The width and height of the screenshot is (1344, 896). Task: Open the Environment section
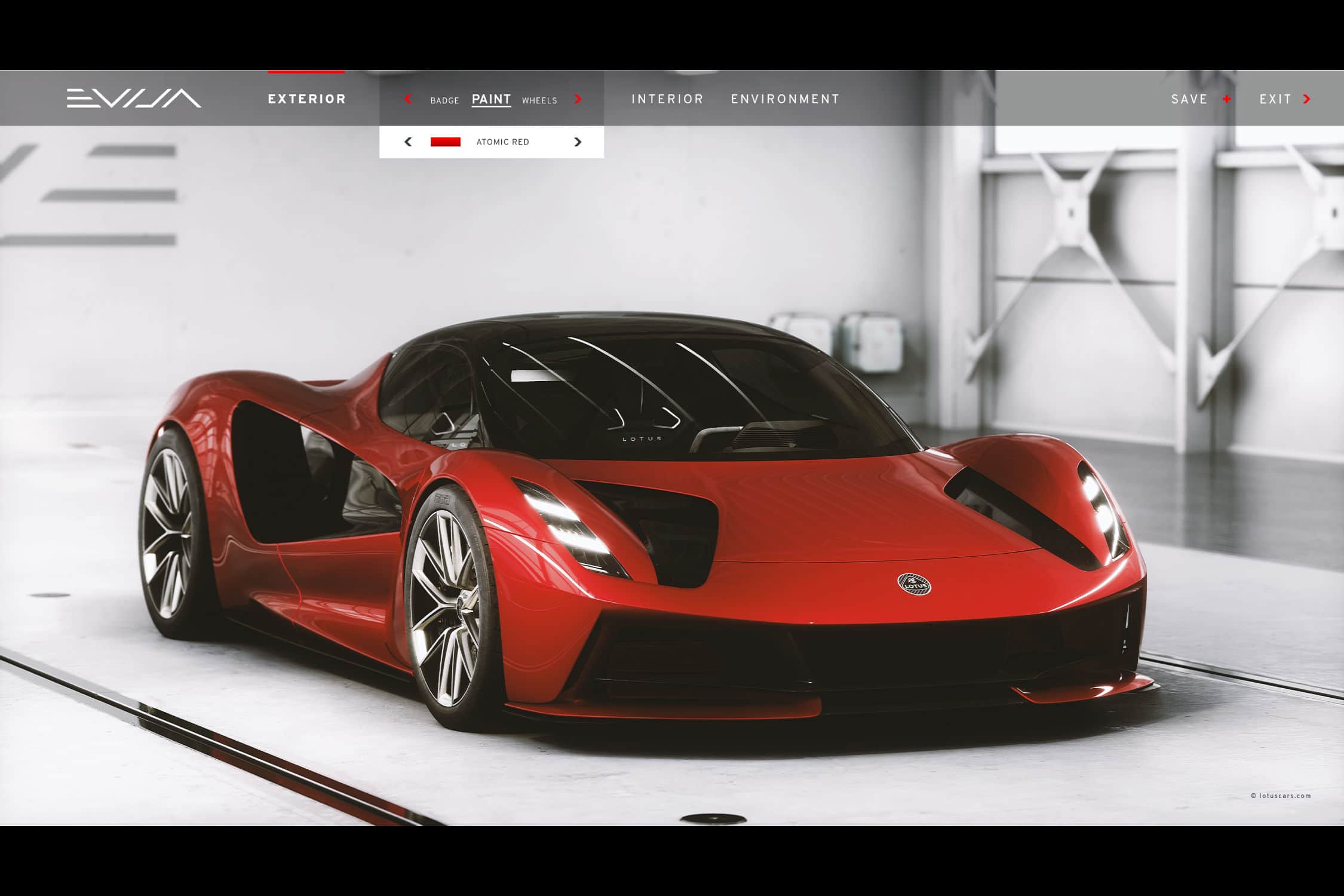coord(785,99)
